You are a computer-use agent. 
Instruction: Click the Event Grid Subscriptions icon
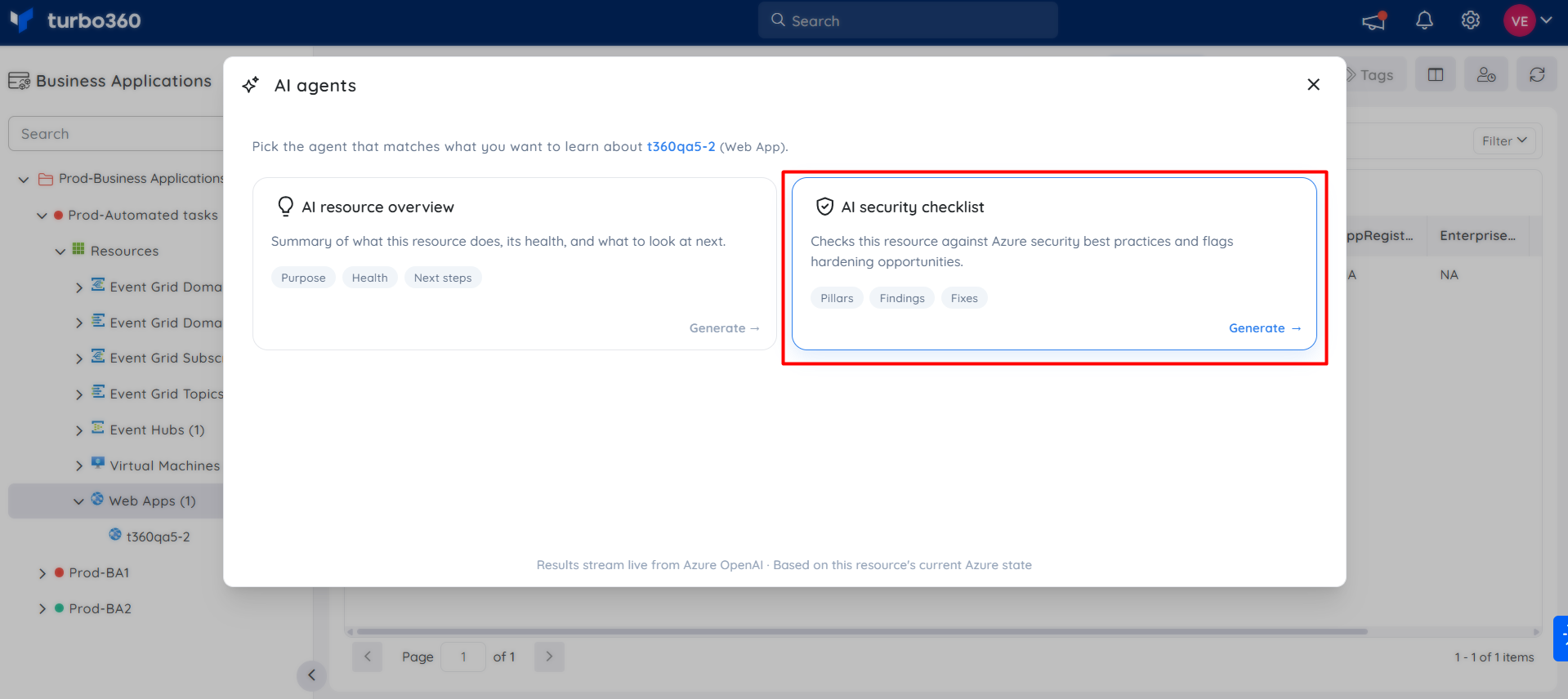point(98,355)
